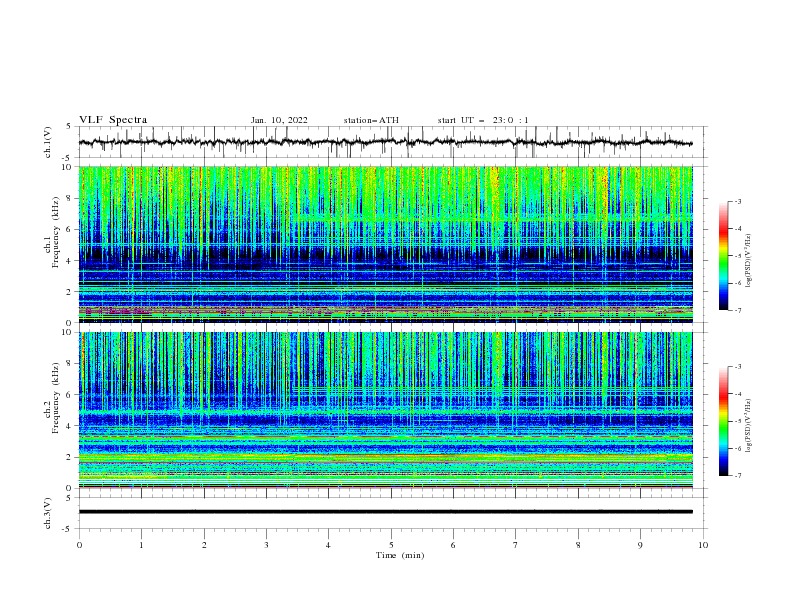Click the "4" kHz tick on ch.1 axis

tap(71, 261)
